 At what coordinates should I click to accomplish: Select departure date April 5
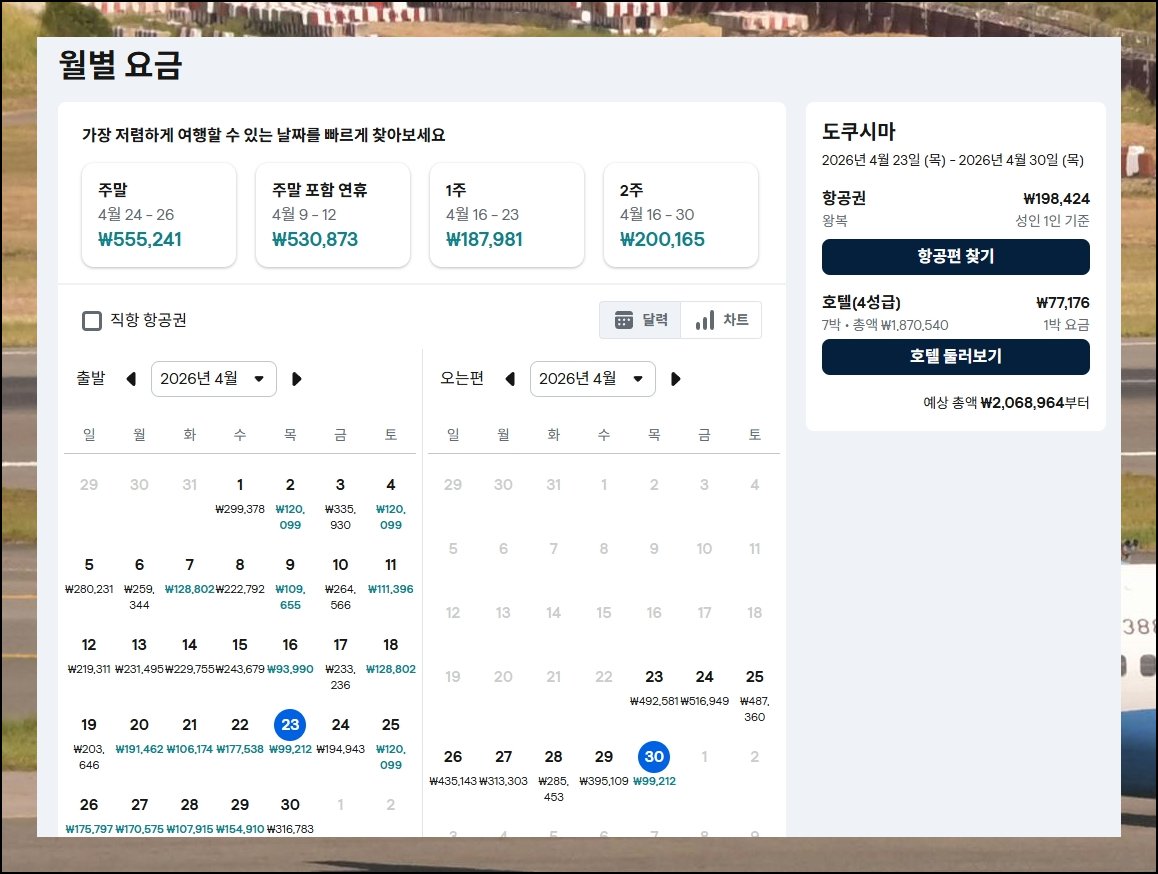point(89,576)
